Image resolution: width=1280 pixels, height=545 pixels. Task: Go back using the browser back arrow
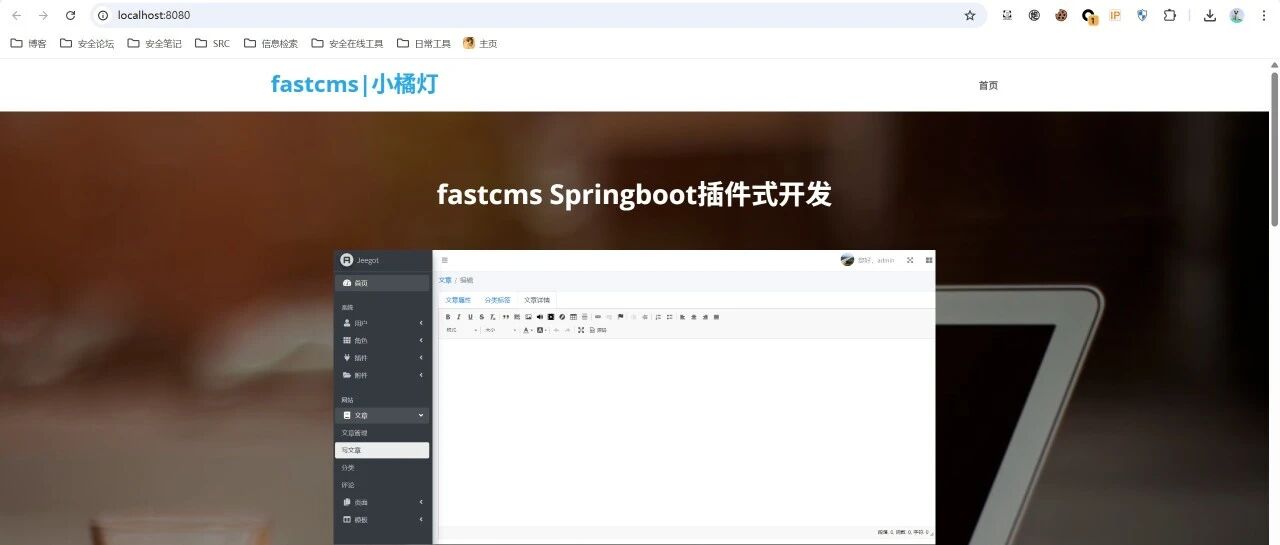pos(16,15)
